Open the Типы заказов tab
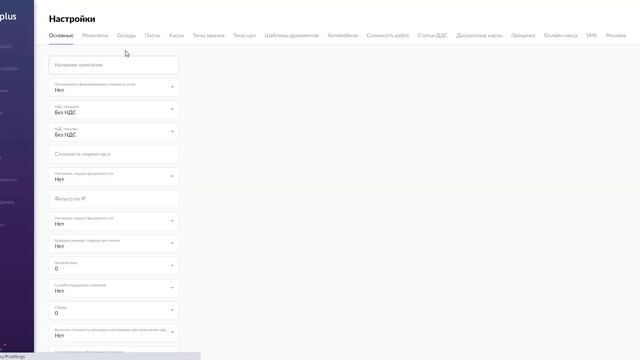Viewport: 640px width, 360px height. click(x=209, y=36)
